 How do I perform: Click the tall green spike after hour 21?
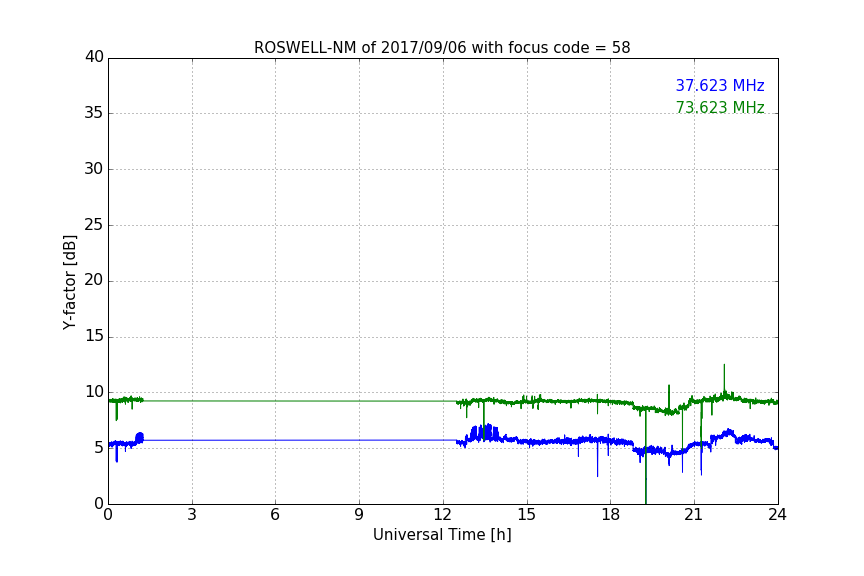[x=724, y=379]
